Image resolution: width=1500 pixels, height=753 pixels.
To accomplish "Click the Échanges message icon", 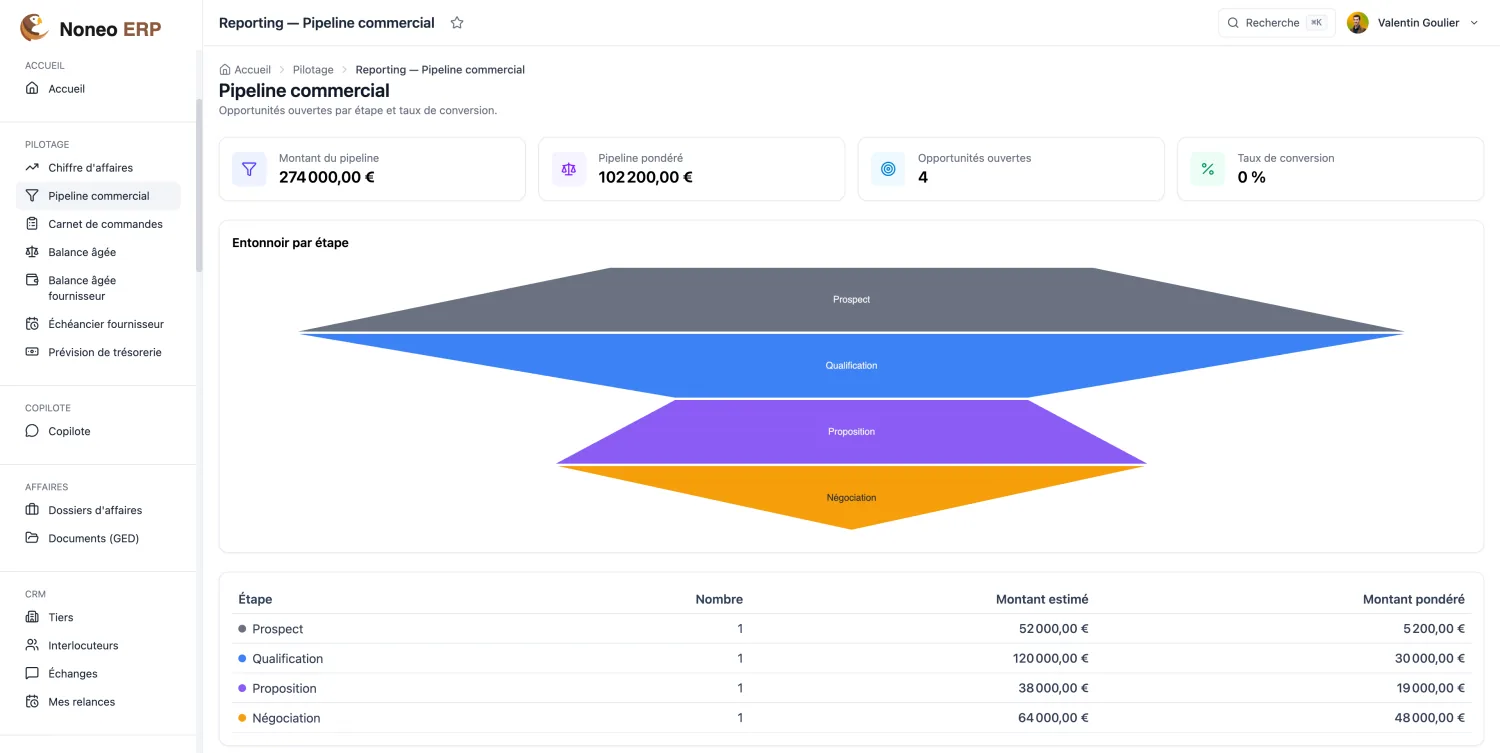I will (x=32, y=673).
